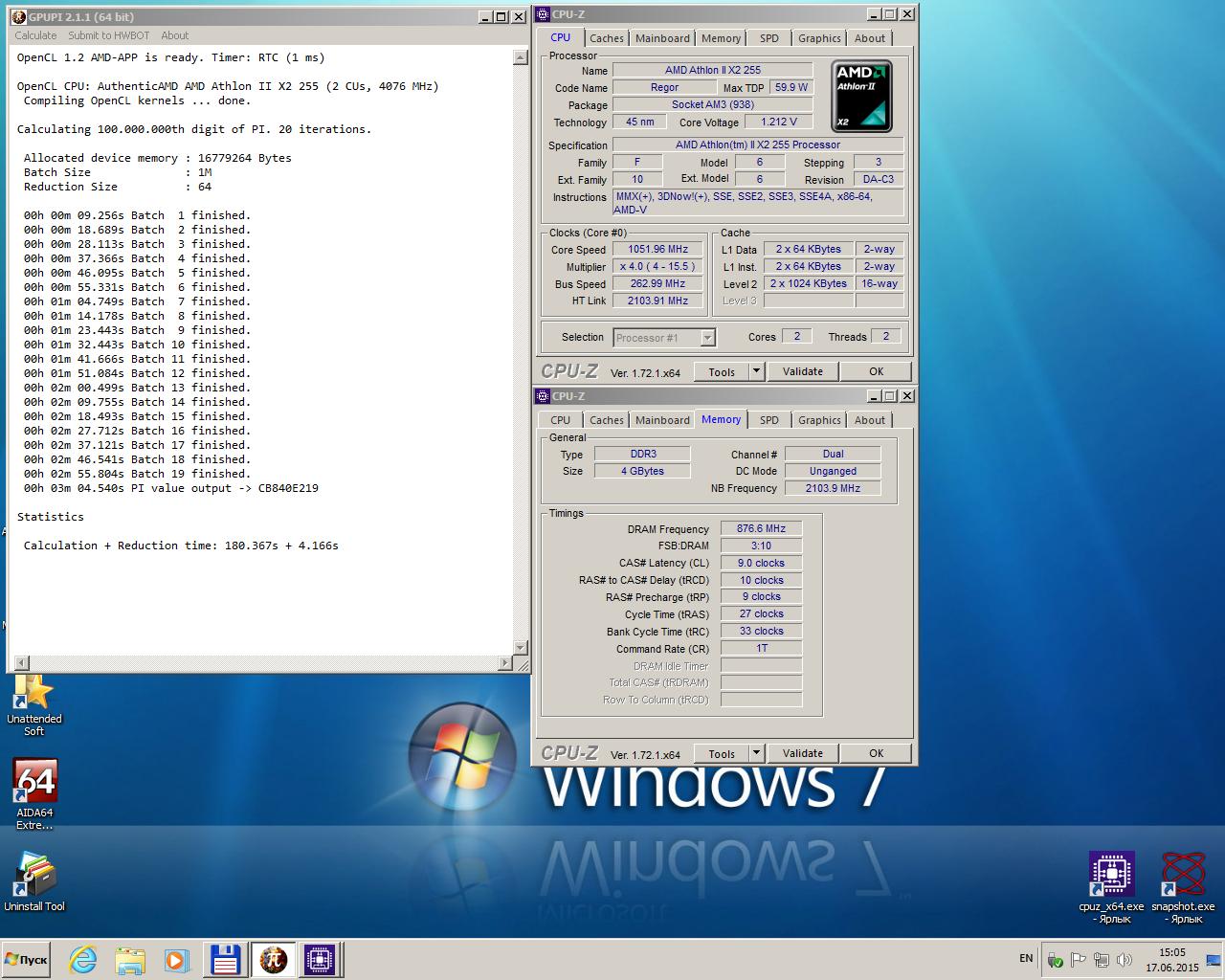
Task: Click Calculation + Reduction time line
Action: (x=181, y=546)
